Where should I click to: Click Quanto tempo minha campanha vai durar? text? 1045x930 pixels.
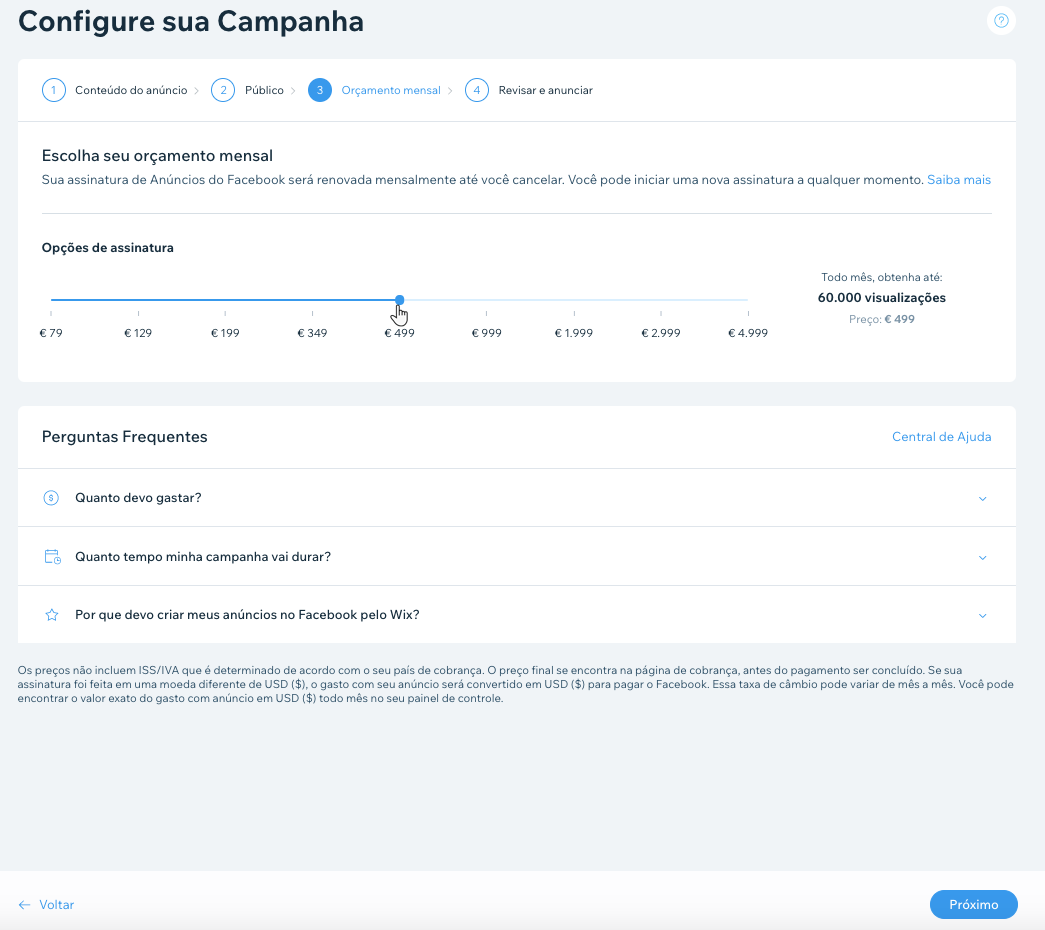pos(203,557)
